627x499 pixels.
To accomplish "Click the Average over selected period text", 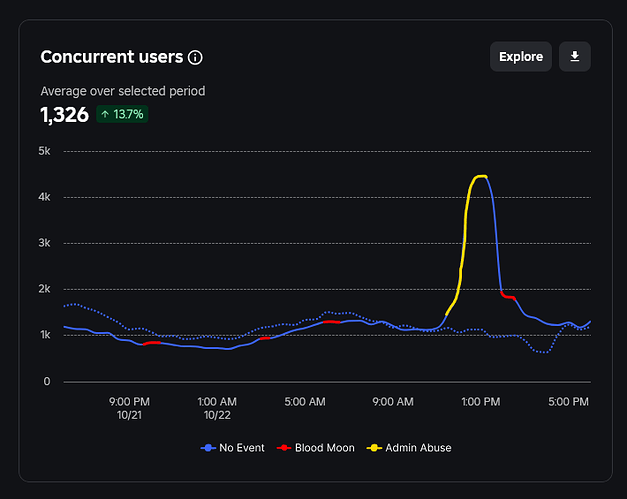I will coord(123,91).
